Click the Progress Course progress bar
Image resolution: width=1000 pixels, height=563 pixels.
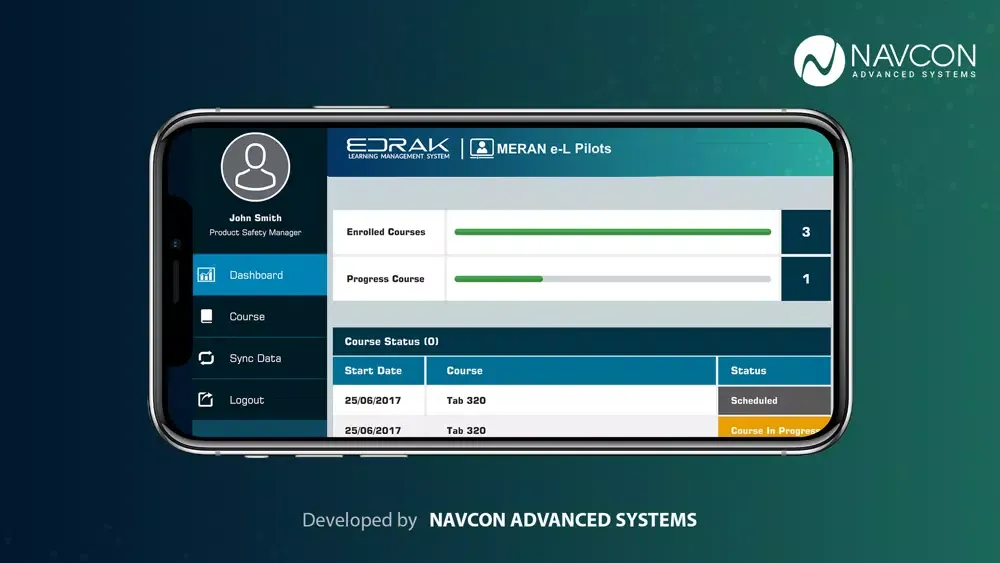point(612,279)
